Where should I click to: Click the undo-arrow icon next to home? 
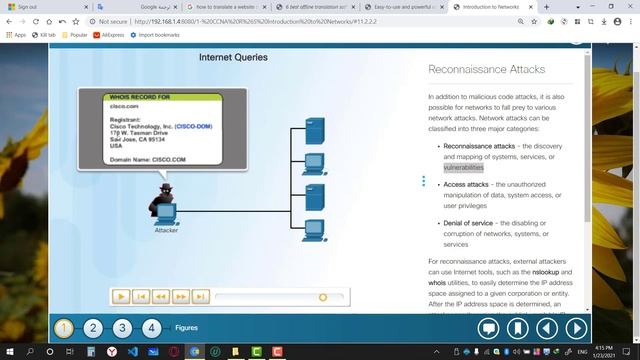coord(62,22)
